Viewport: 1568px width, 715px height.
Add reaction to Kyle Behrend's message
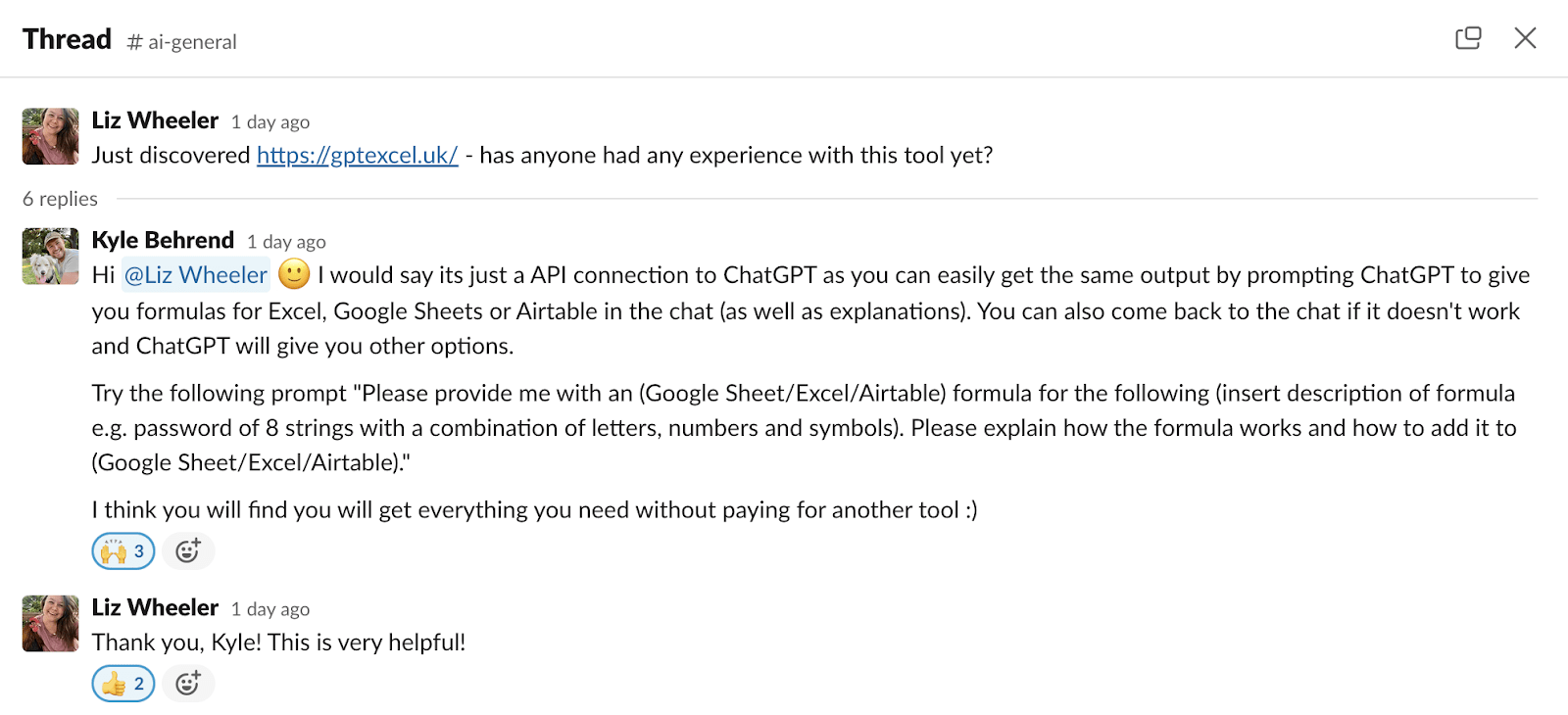pos(188,551)
